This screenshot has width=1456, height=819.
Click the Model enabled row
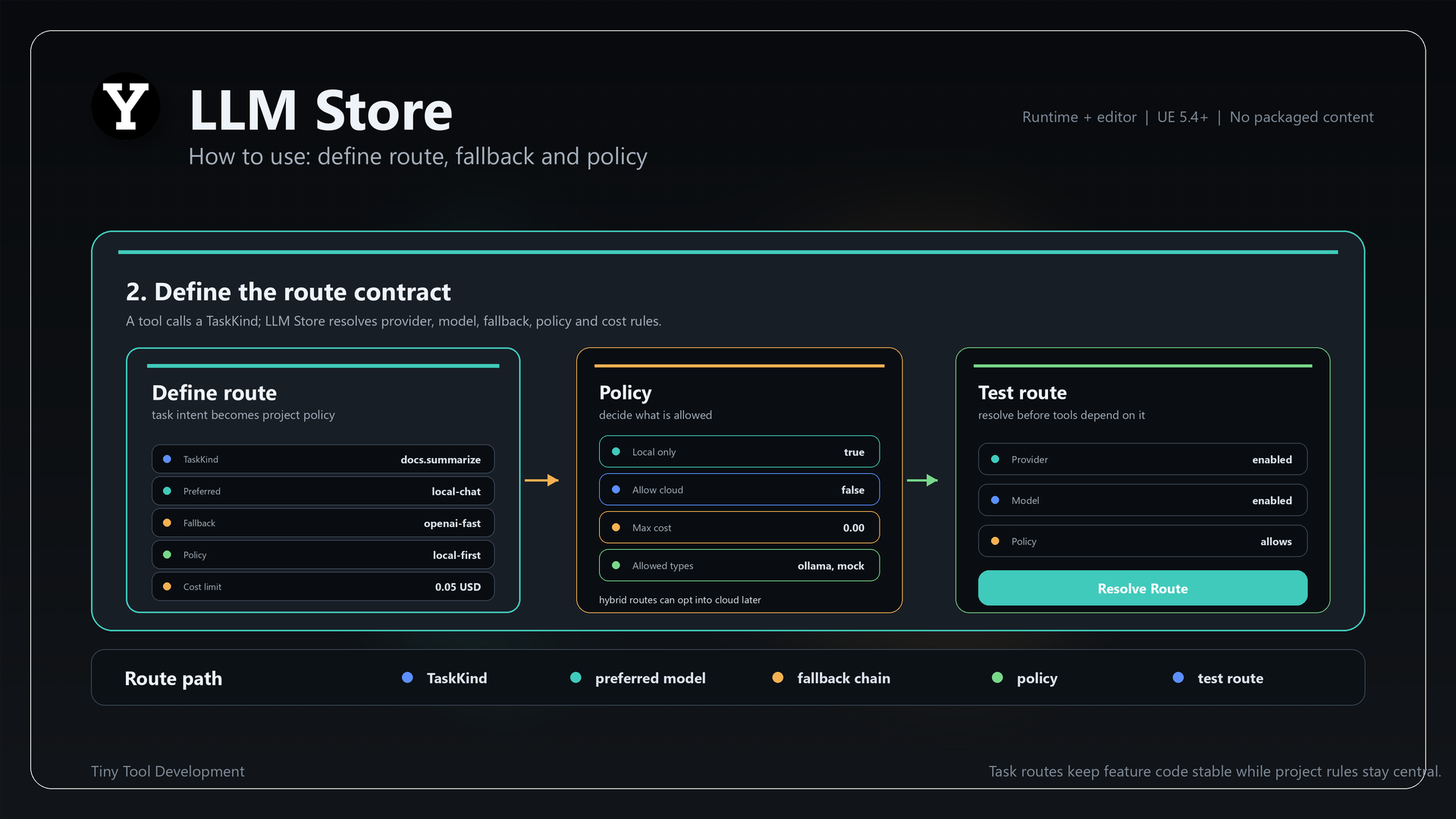click(x=1142, y=500)
